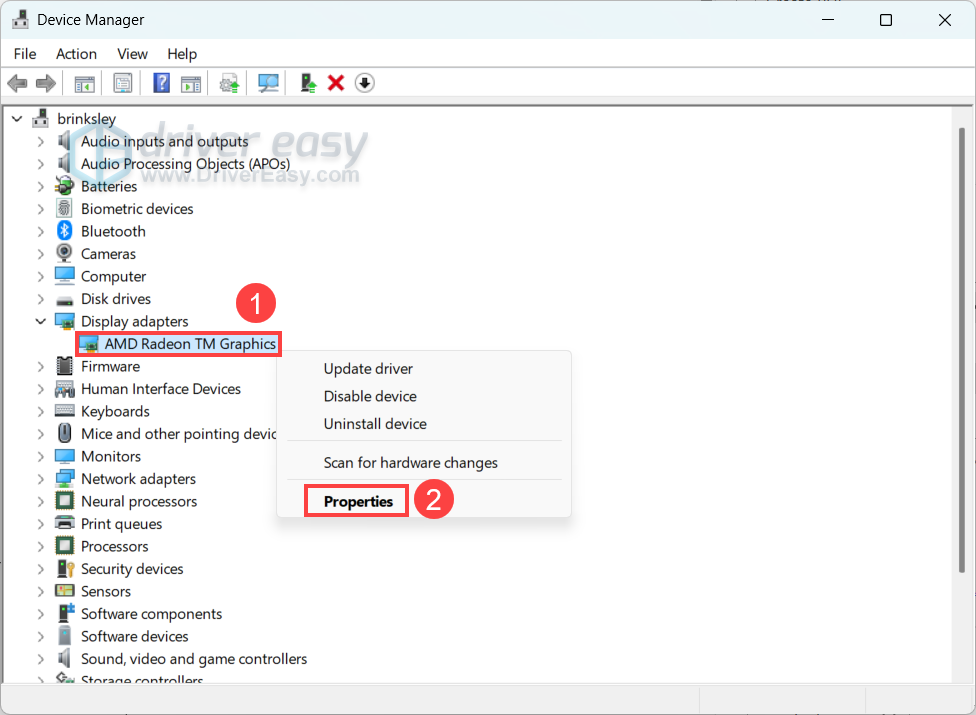The height and width of the screenshot is (715, 976).
Task: Expand the Monitors category
Action: pyautogui.click(x=40, y=456)
